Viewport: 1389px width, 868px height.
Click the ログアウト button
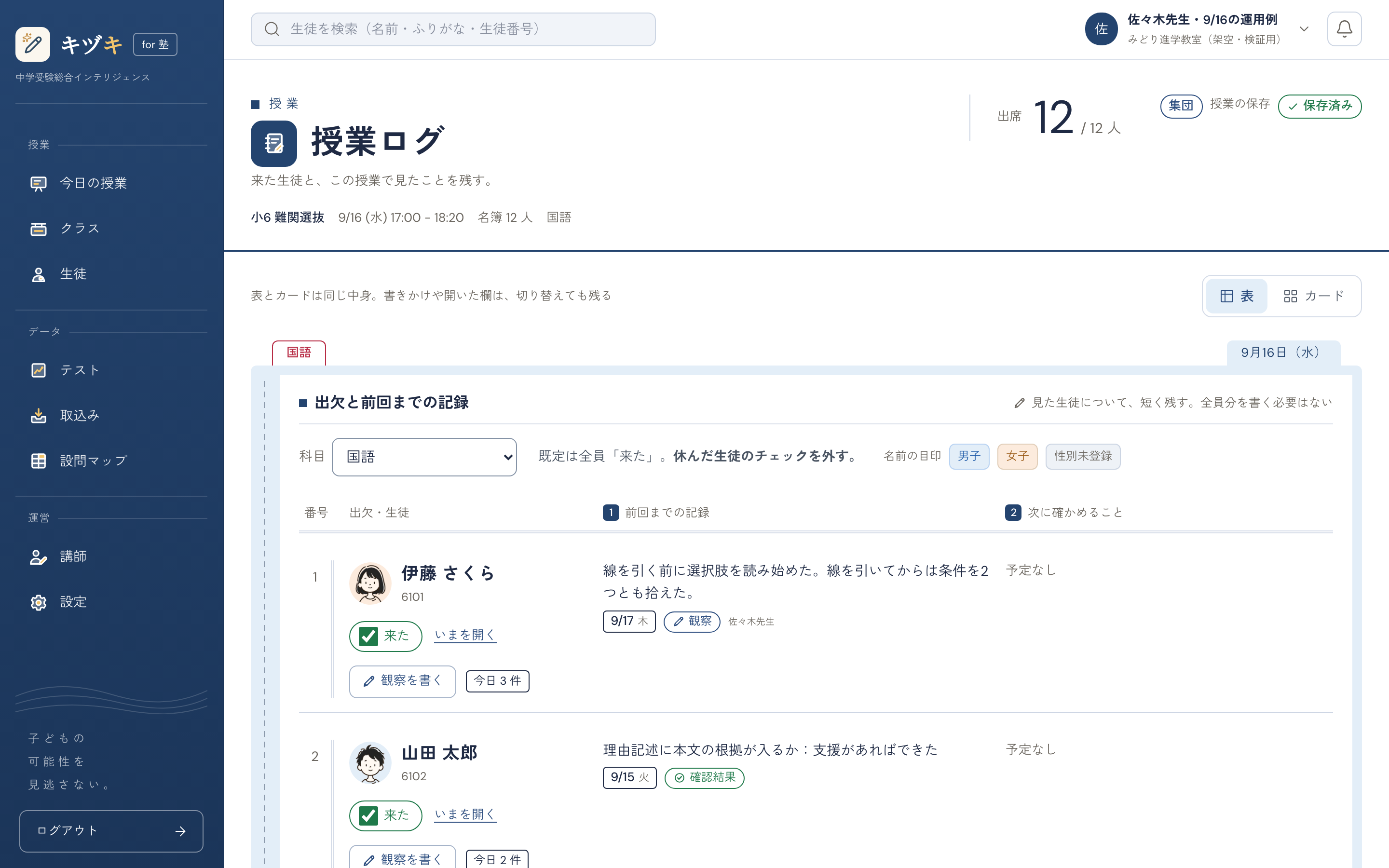pyautogui.click(x=111, y=831)
